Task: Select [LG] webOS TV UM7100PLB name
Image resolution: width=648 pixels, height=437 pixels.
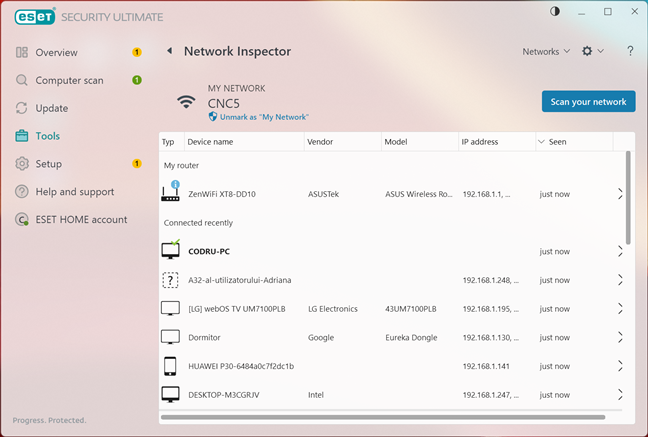Action: 237,309
